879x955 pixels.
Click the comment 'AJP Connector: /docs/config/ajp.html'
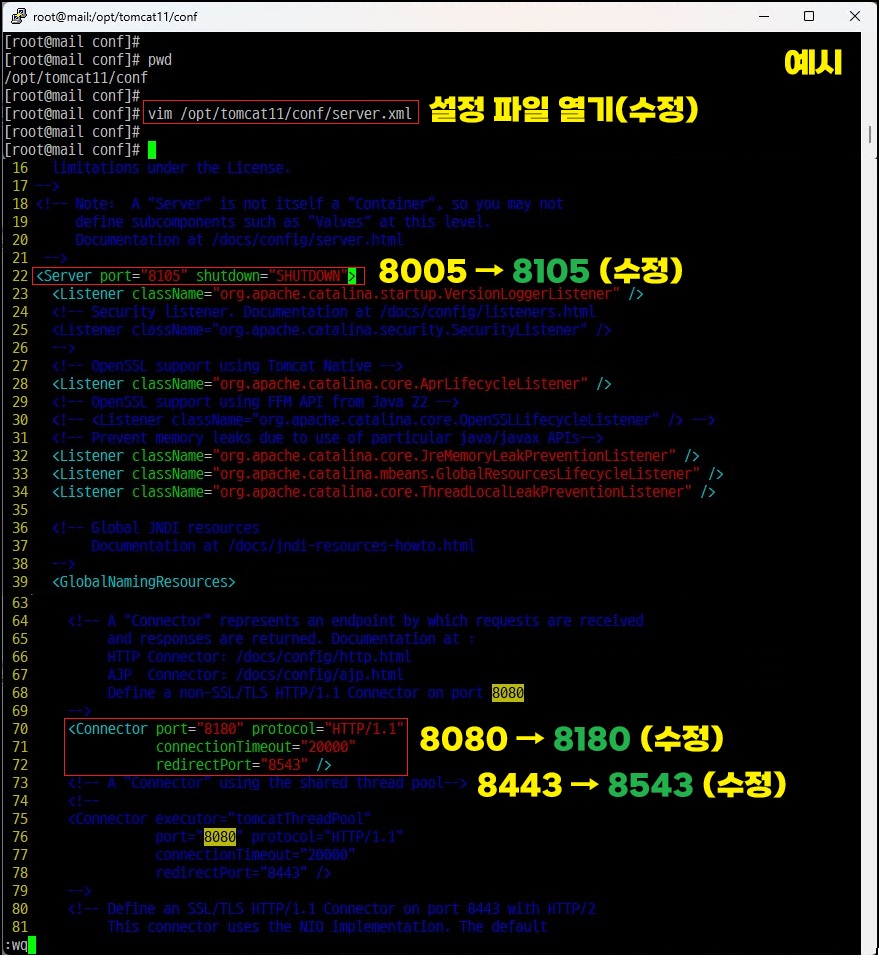256,675
